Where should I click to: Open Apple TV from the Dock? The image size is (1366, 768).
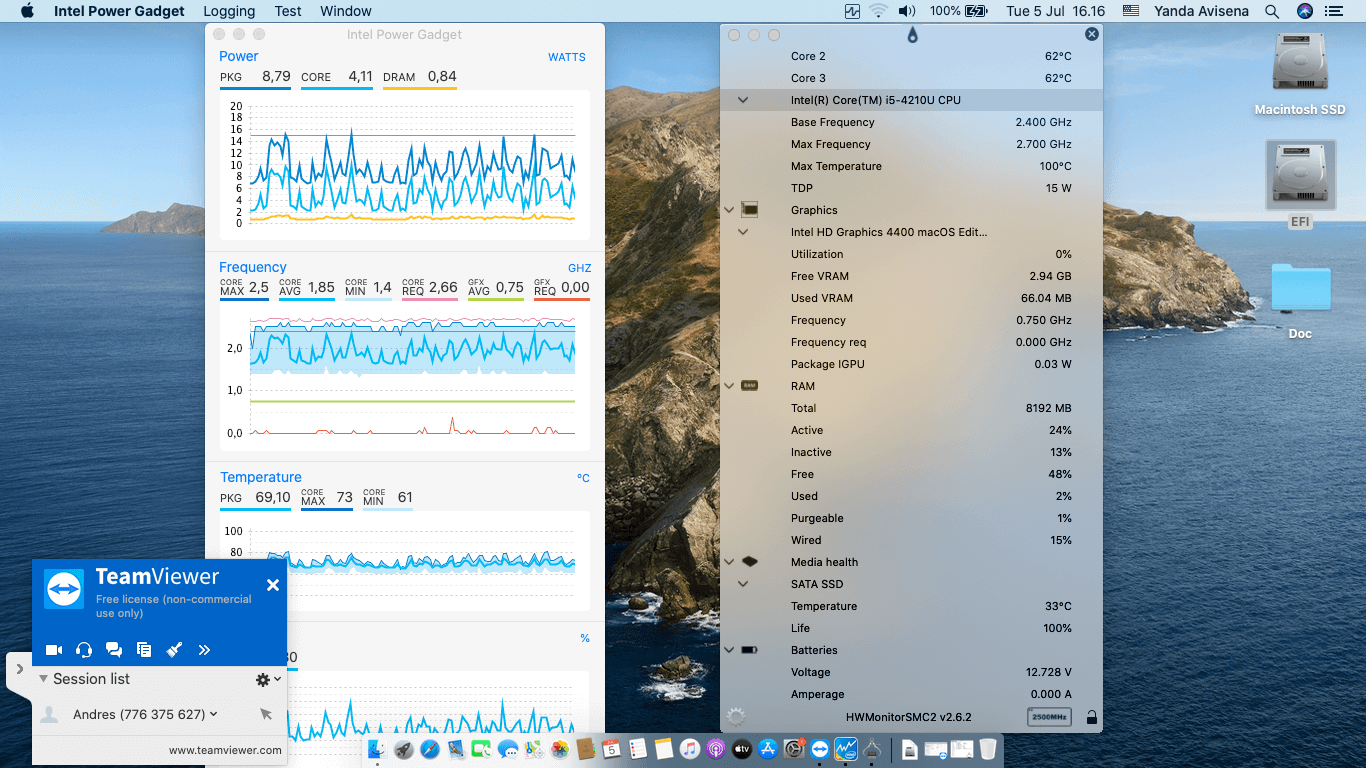pos(742,748)
